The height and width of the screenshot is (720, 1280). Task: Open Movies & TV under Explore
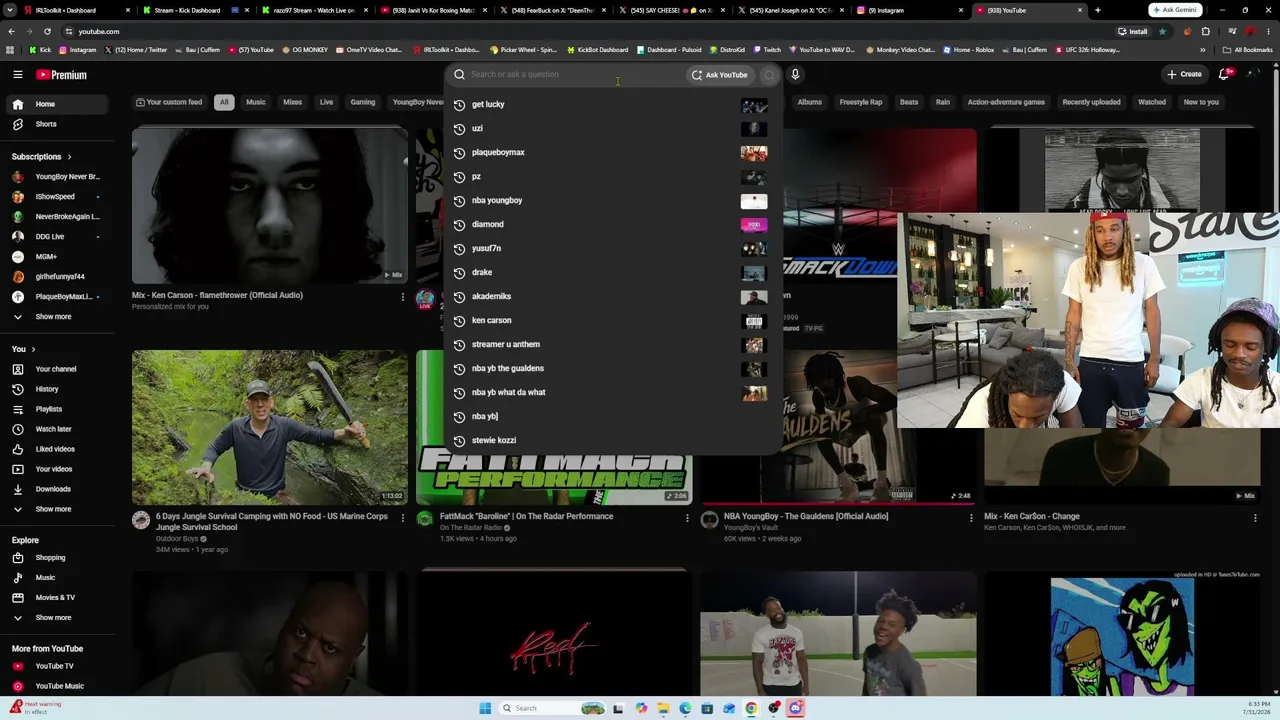coord(57,598)
